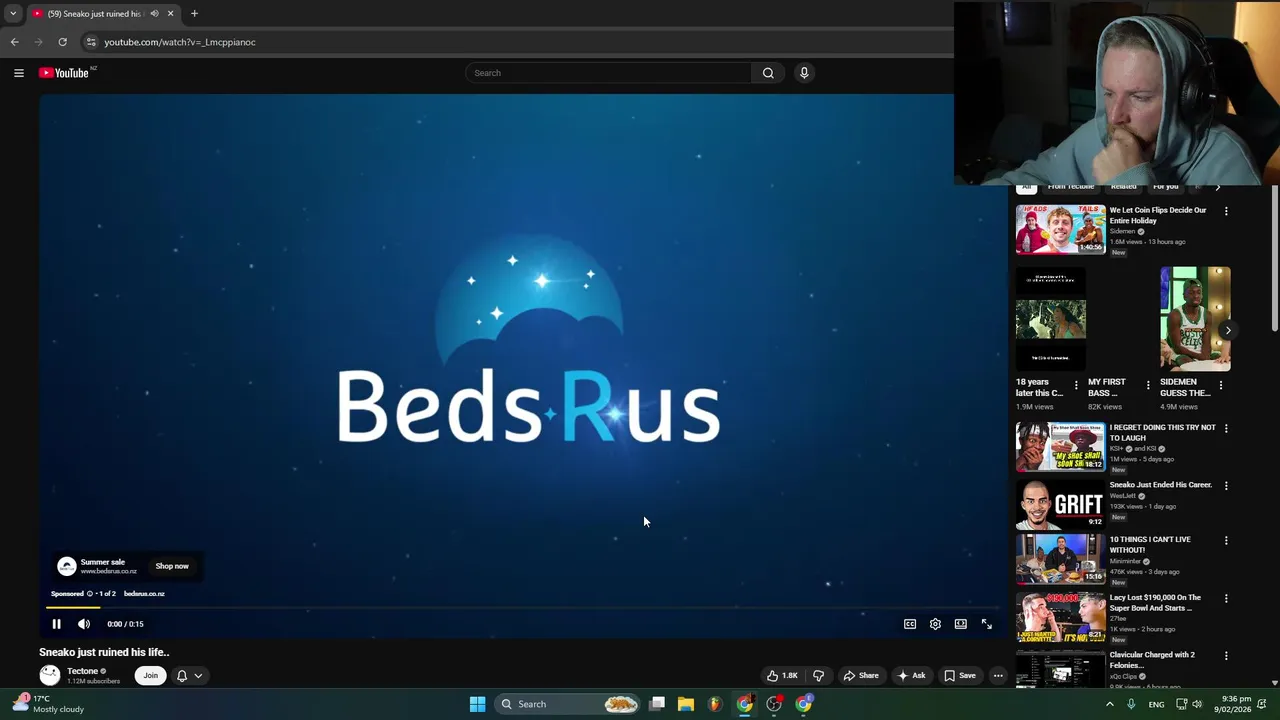
Task: Select the All filter chip
Action: (x=1026, y=187)
